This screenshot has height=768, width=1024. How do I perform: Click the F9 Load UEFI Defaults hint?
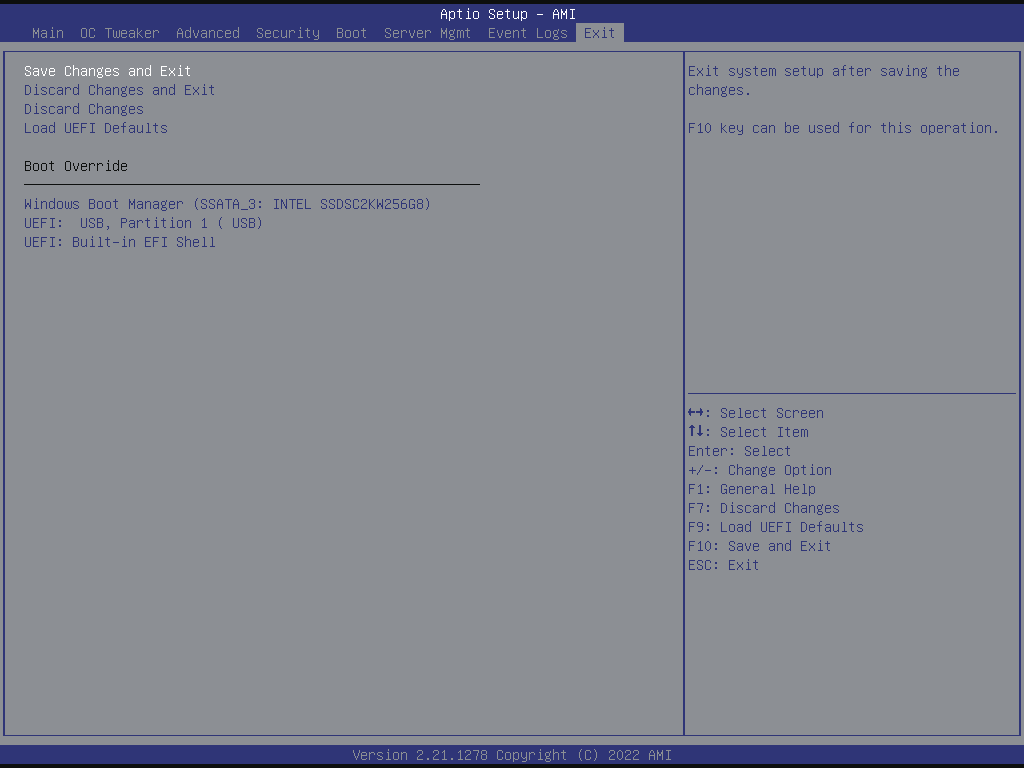coord(776,527)
